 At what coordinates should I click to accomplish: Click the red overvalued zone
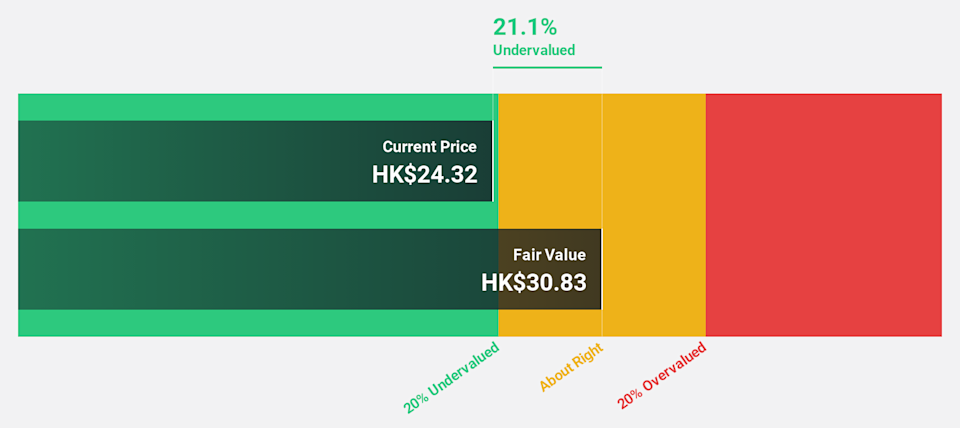pyautogui.click(x=823, y=215)
